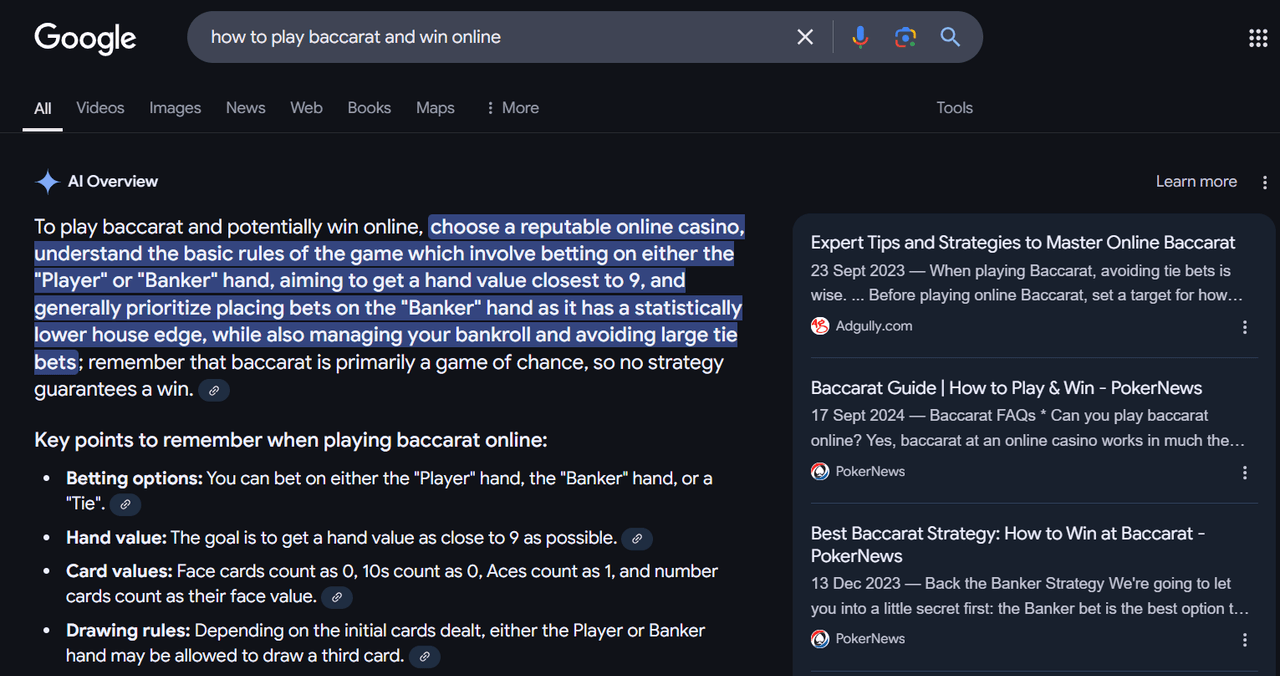Open source link icon after Drawing rules bullet

click(x=425, y=657)
